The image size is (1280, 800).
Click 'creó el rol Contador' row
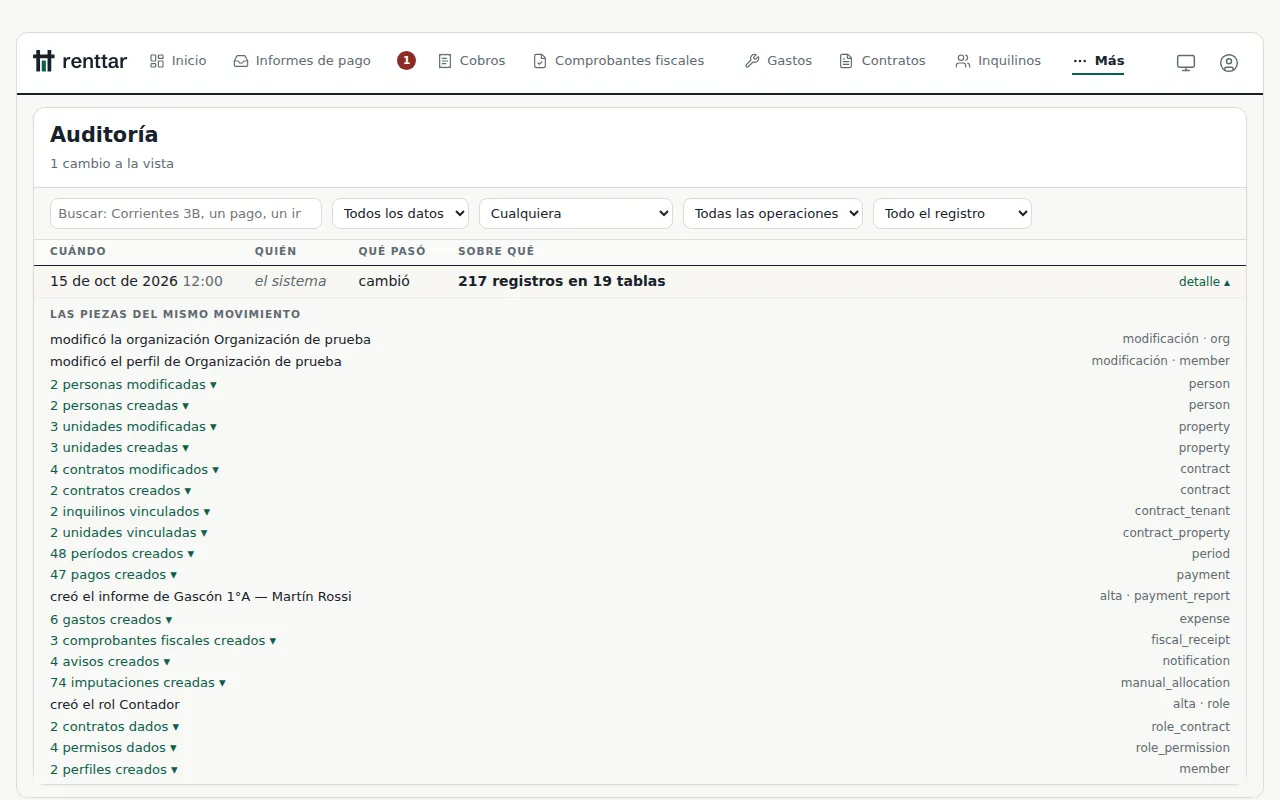640,705
